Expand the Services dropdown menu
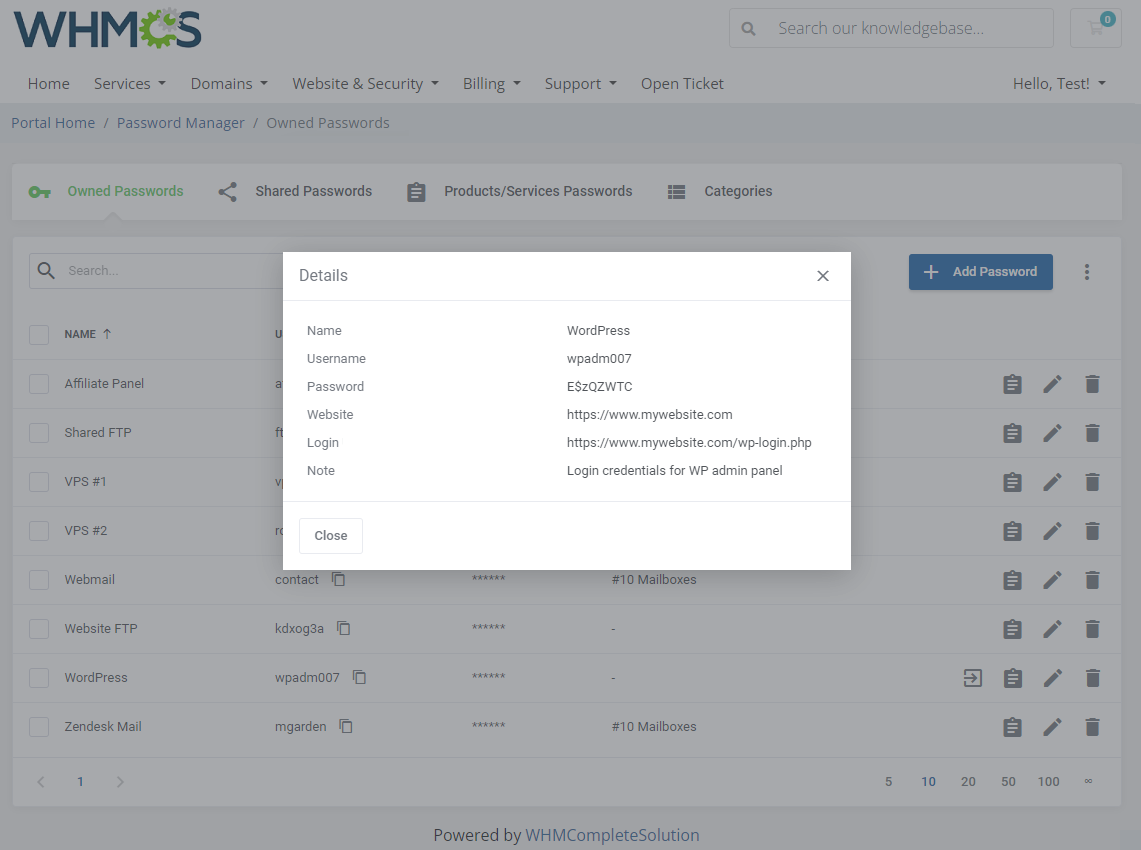Image resolution: width=1141 pixels, height=850 pixels. tap(130, 84)
